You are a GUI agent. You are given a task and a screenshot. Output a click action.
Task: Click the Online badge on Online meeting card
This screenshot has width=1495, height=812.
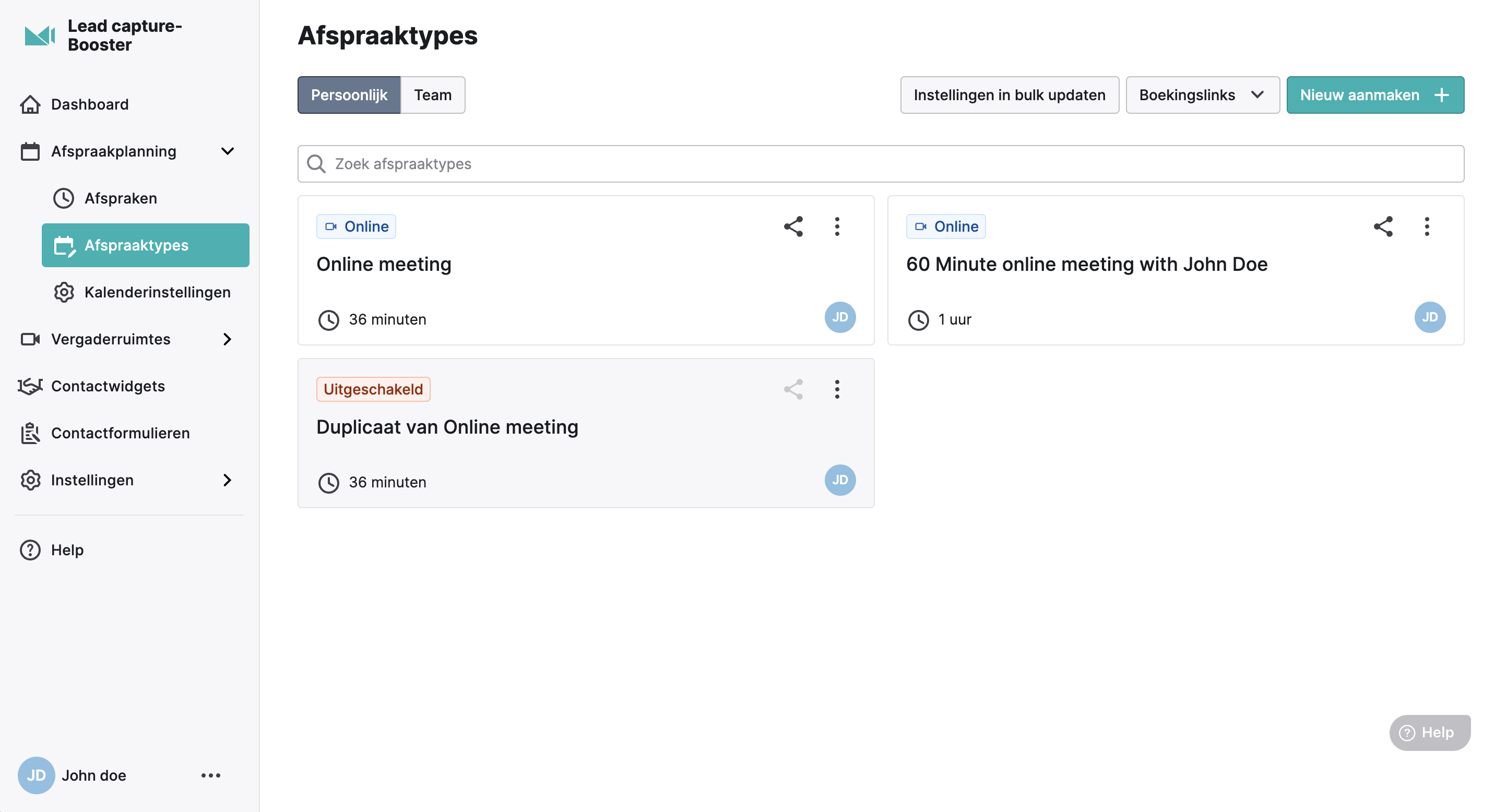(x=356, y=226)
